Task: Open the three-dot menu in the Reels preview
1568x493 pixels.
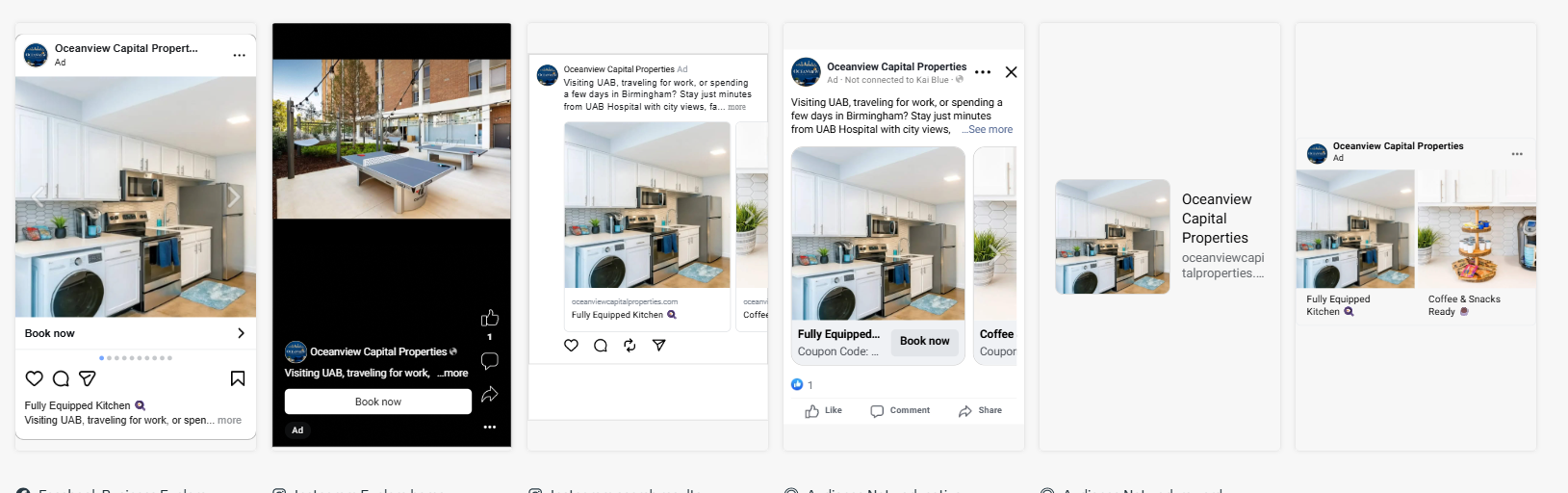Action: [x=490, y=427]
